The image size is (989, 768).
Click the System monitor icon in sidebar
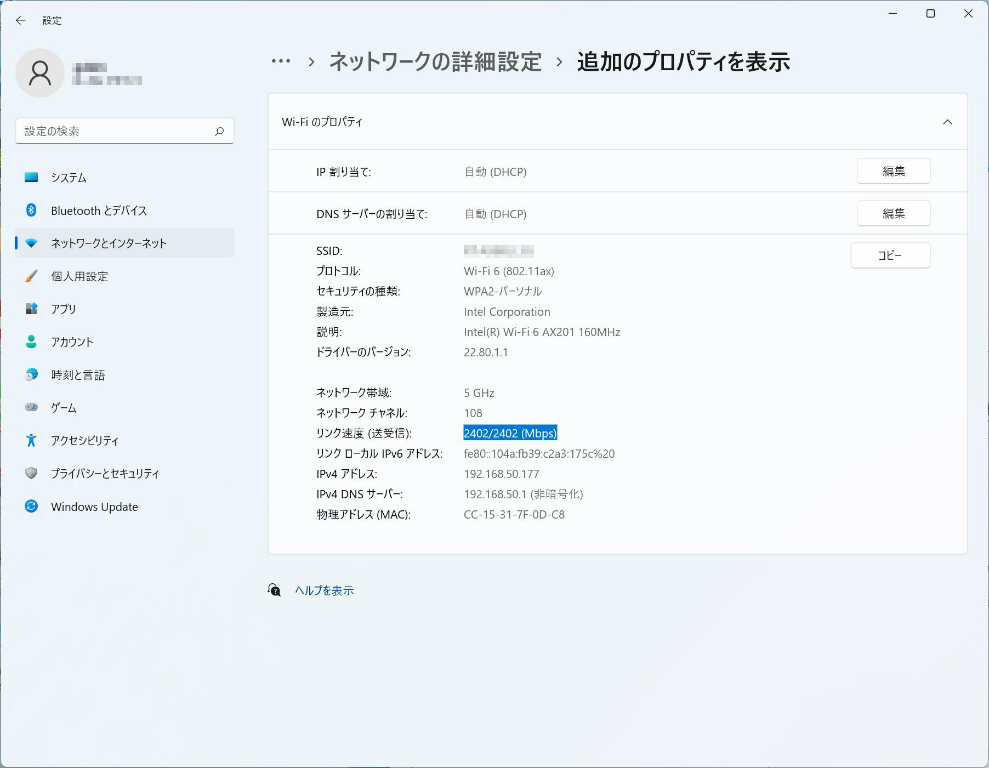click(31, 178)
